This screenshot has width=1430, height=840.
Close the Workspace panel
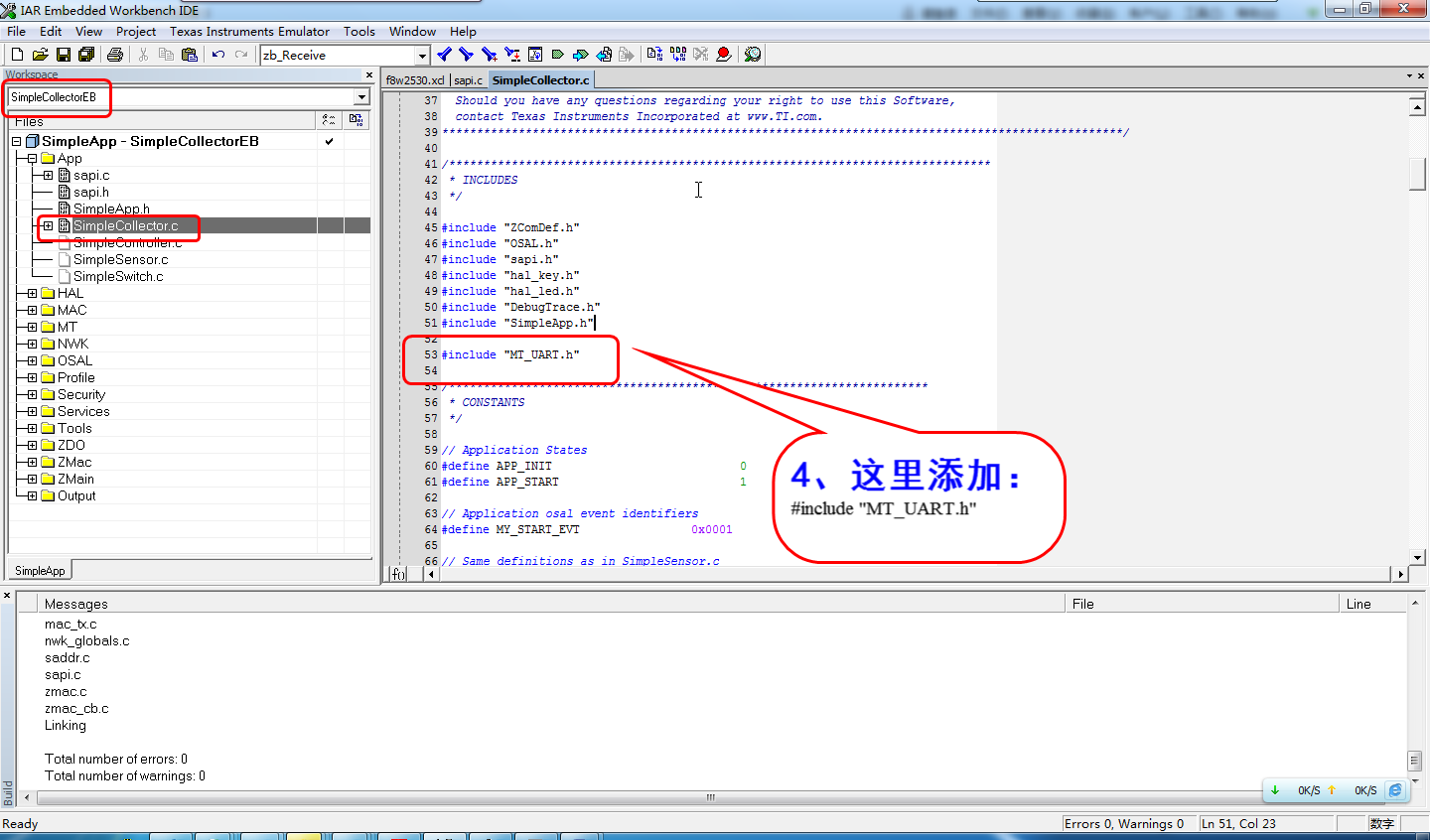[369, 75]
